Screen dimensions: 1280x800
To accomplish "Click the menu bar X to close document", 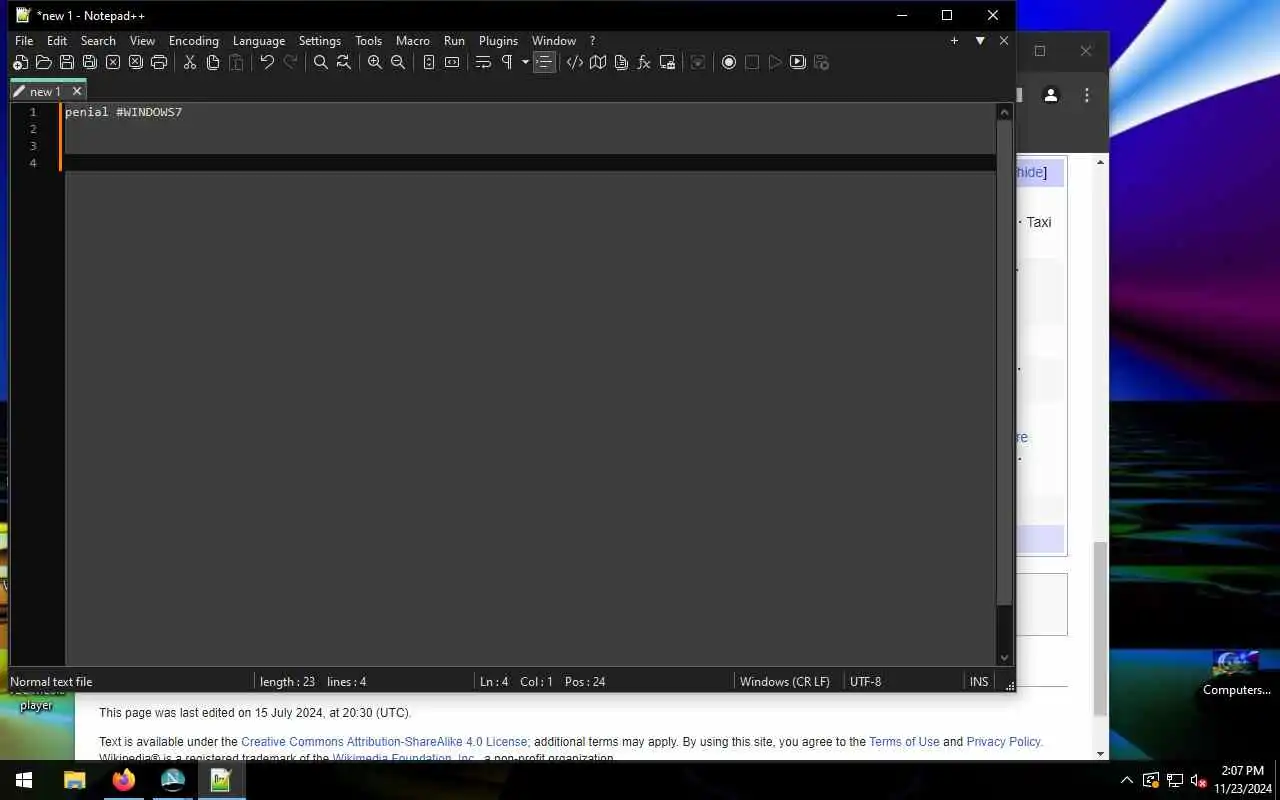I will pos(1004,41).
